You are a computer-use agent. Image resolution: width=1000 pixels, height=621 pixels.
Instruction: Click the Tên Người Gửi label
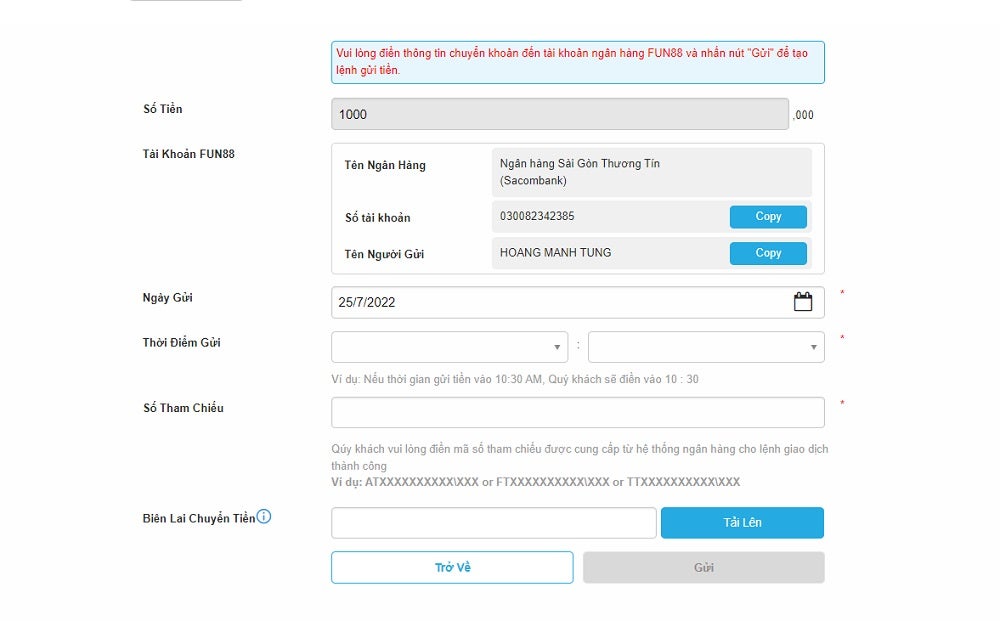click(385, 254)
